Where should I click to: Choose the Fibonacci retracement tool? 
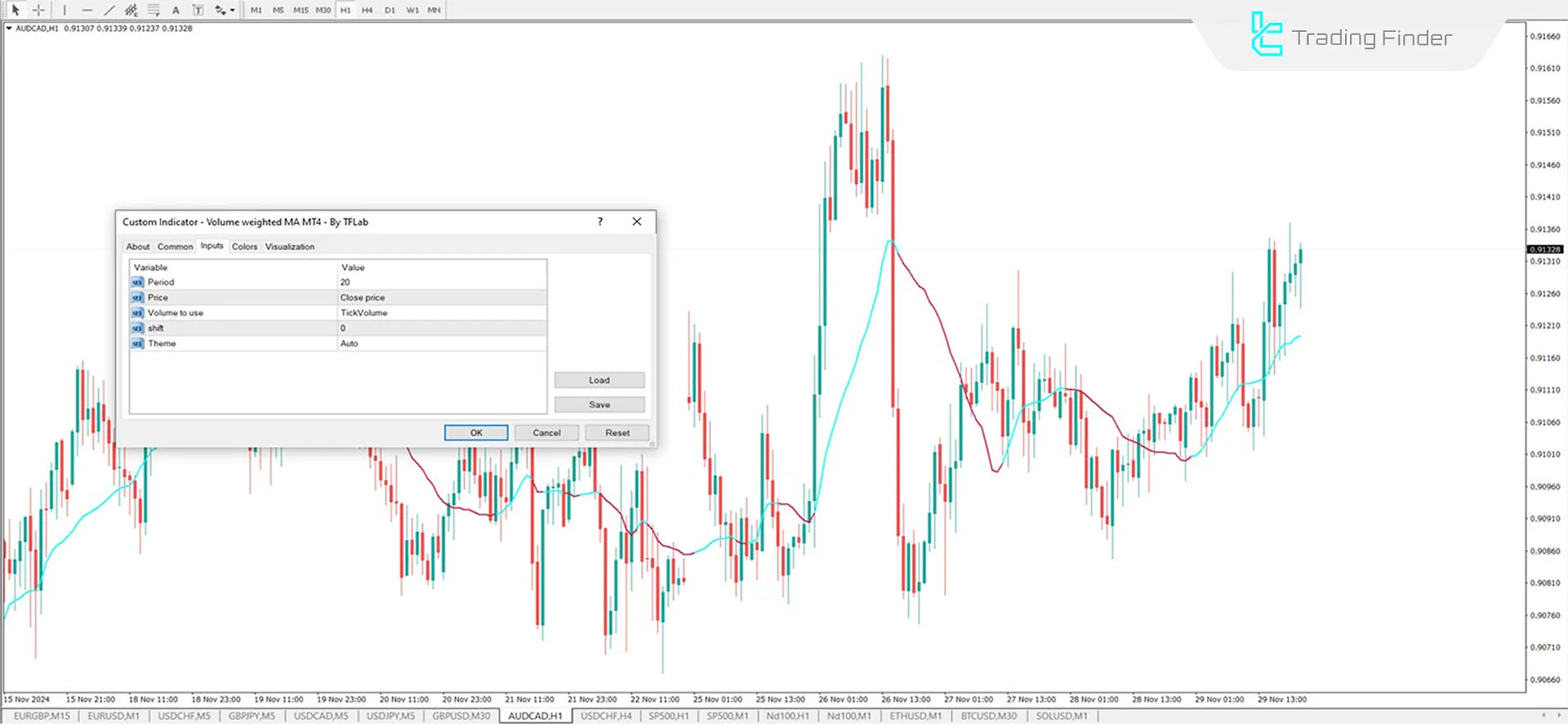pyautogui.click(x=153, y=11)
